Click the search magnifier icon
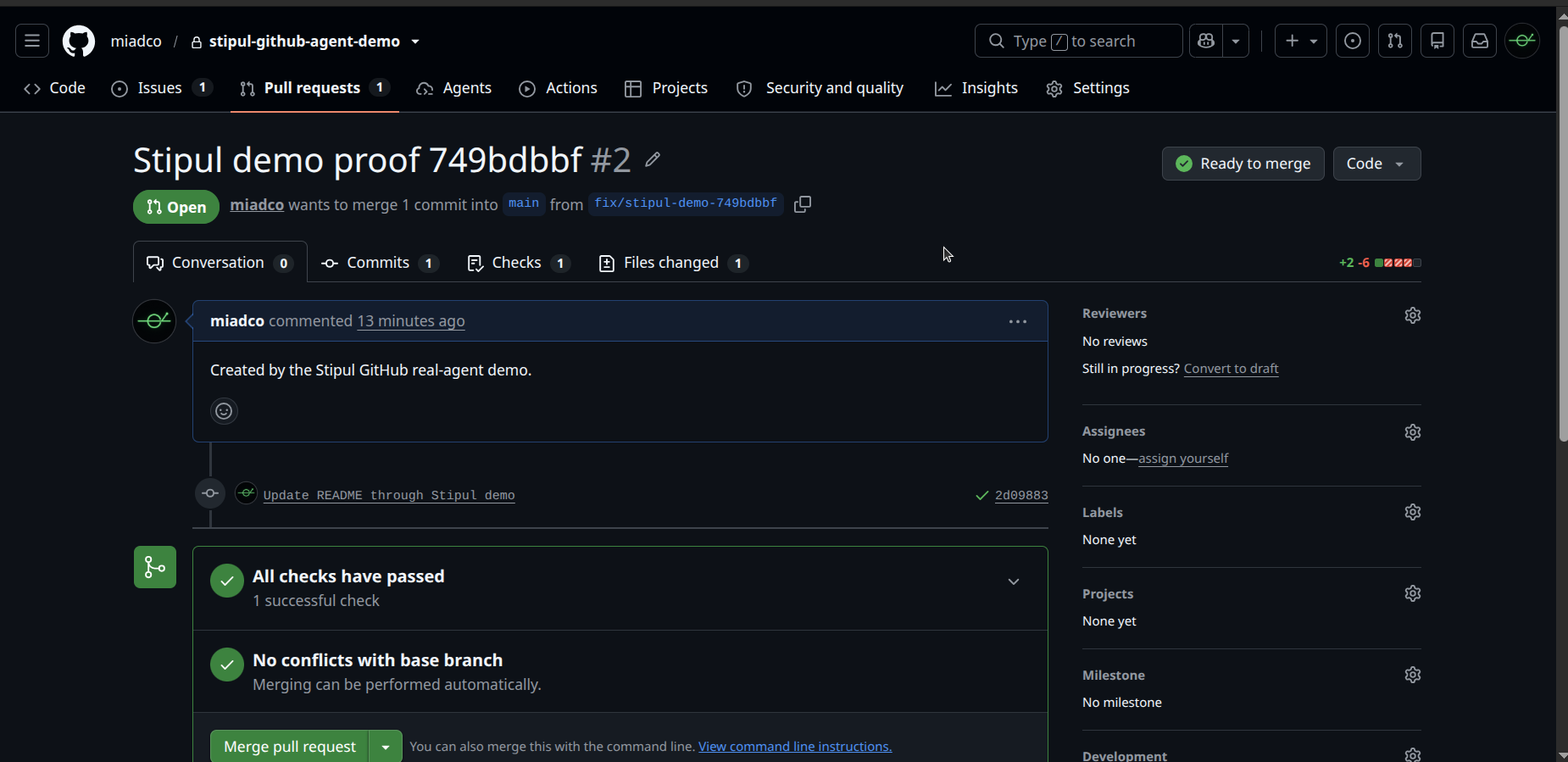The height and width of the screenshot is (762, 1568). tap(997, 41)
